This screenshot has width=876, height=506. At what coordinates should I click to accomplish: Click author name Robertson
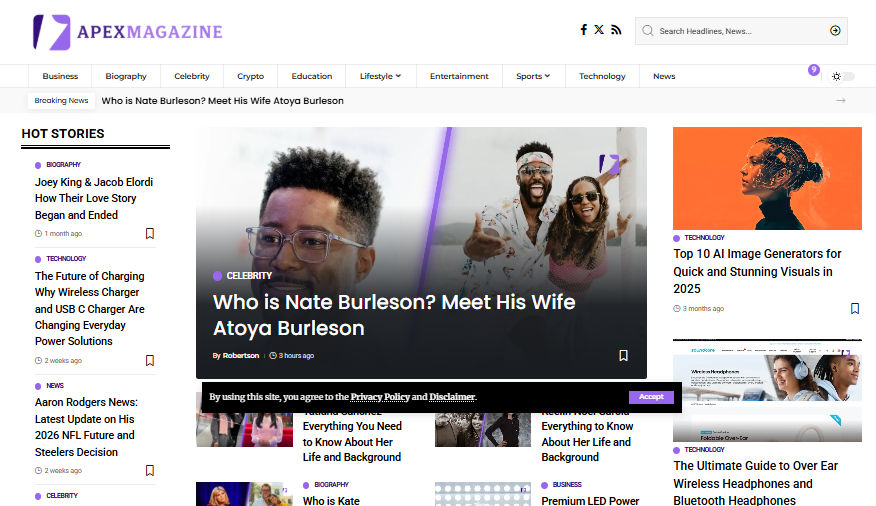(241, 356)
